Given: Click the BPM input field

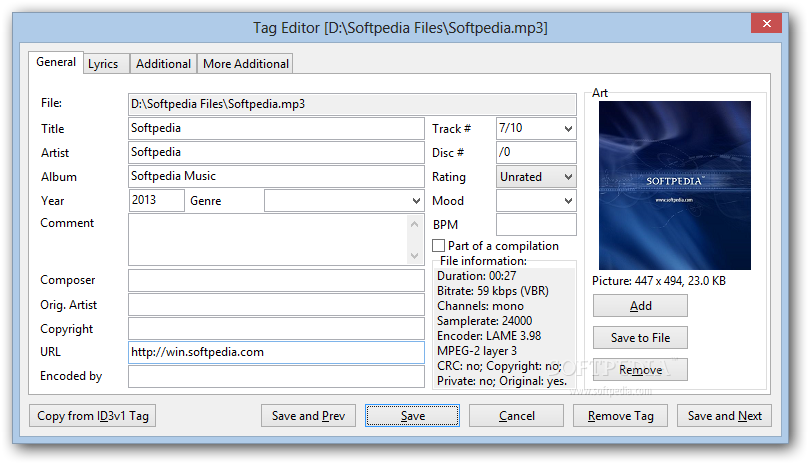Looking at the screenshot, I should [536, 225].
